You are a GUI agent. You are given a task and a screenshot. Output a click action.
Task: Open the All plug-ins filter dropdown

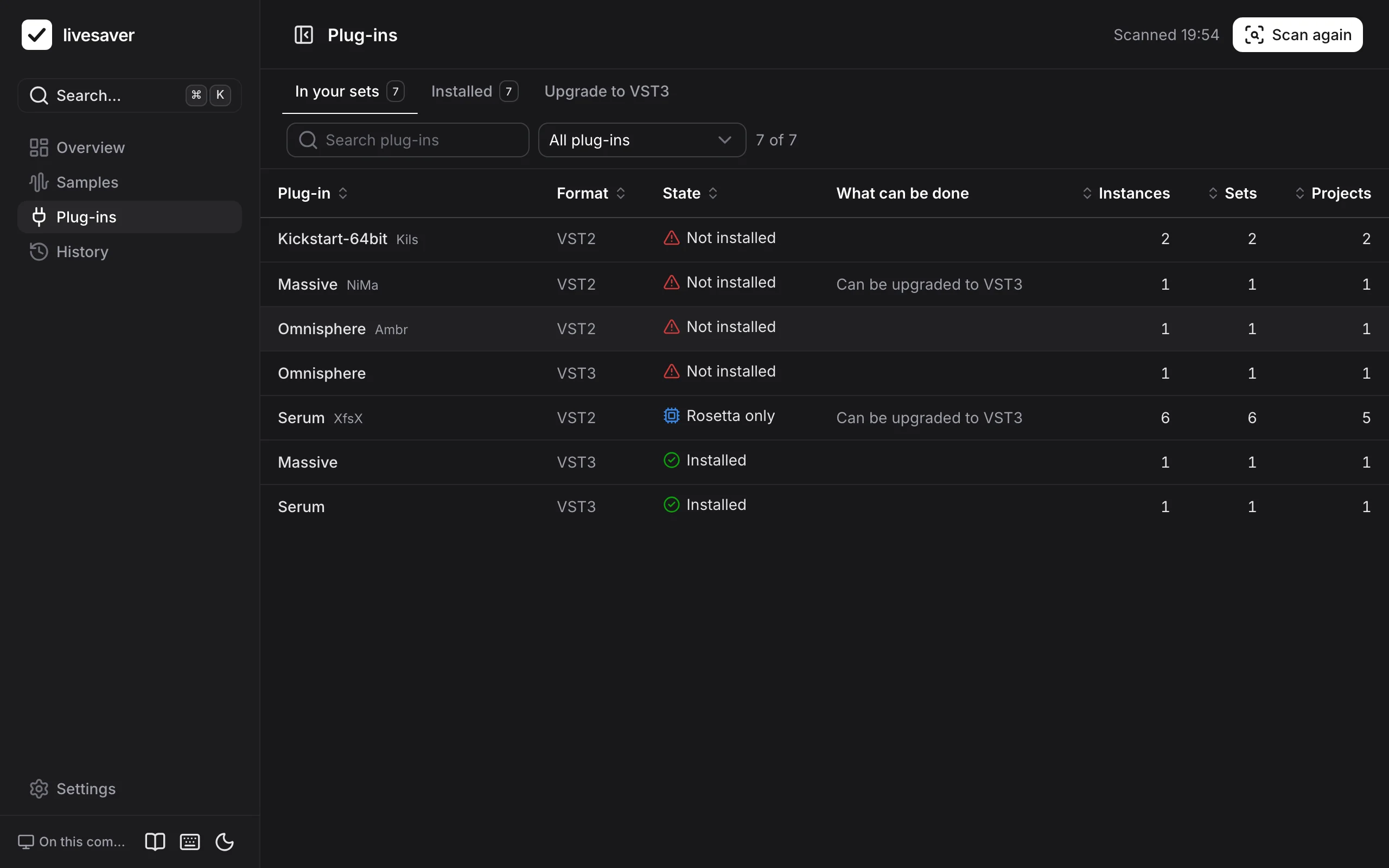(x=642, y=140)
